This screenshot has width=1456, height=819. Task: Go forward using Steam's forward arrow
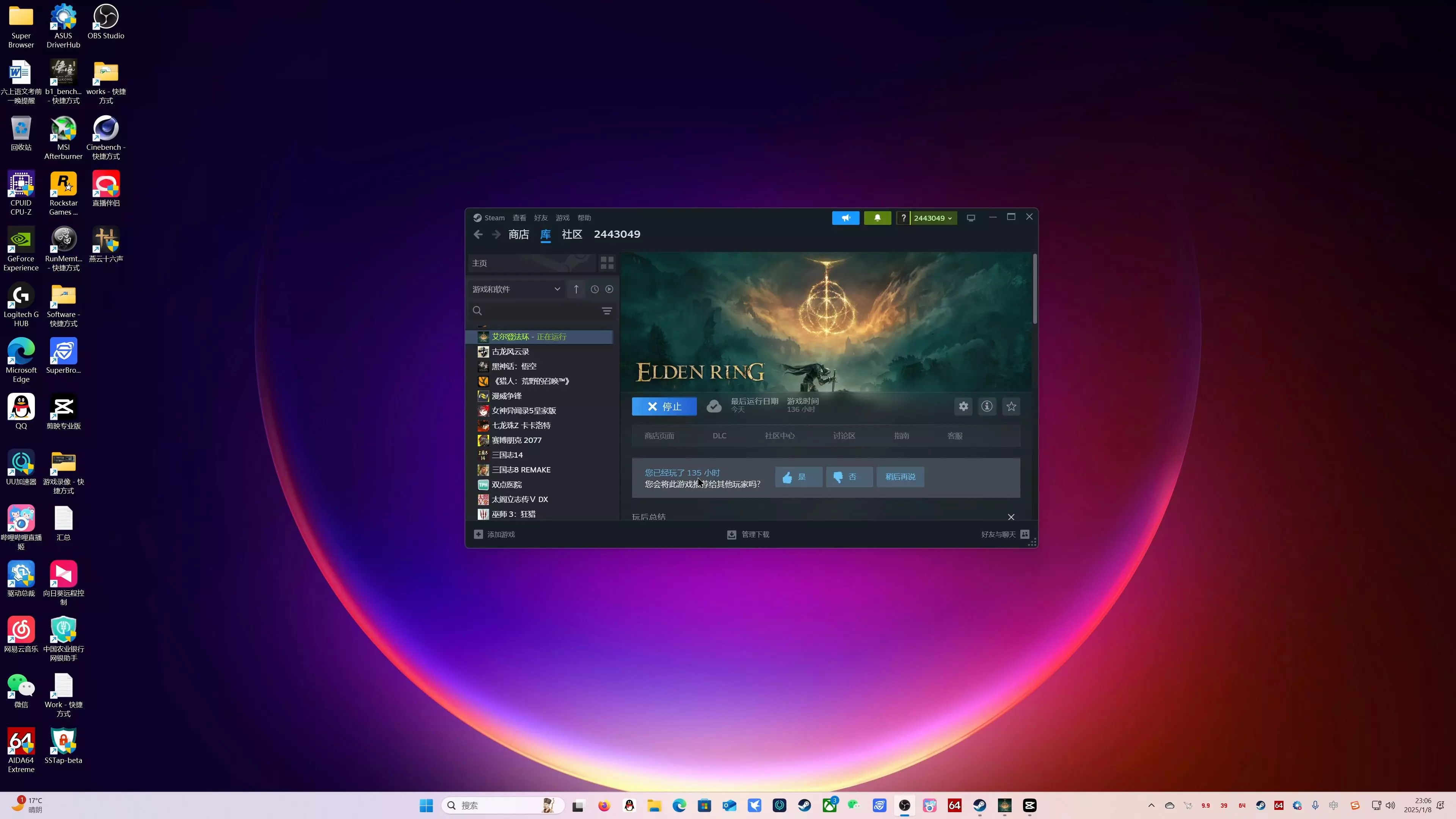click(496, 234)
